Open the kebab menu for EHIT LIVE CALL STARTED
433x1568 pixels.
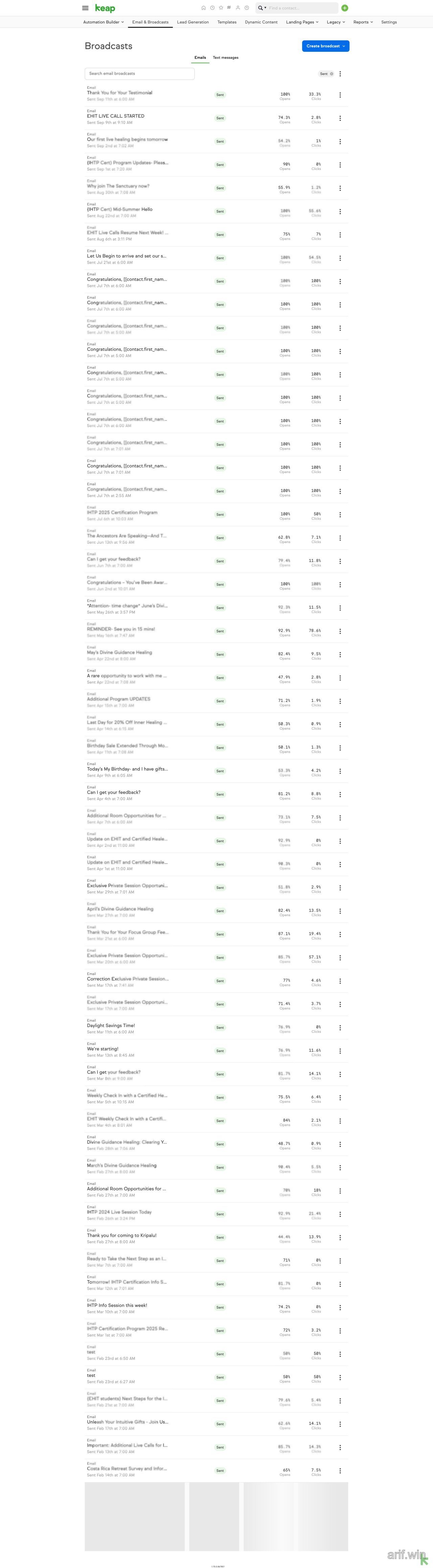pos(340,118)
